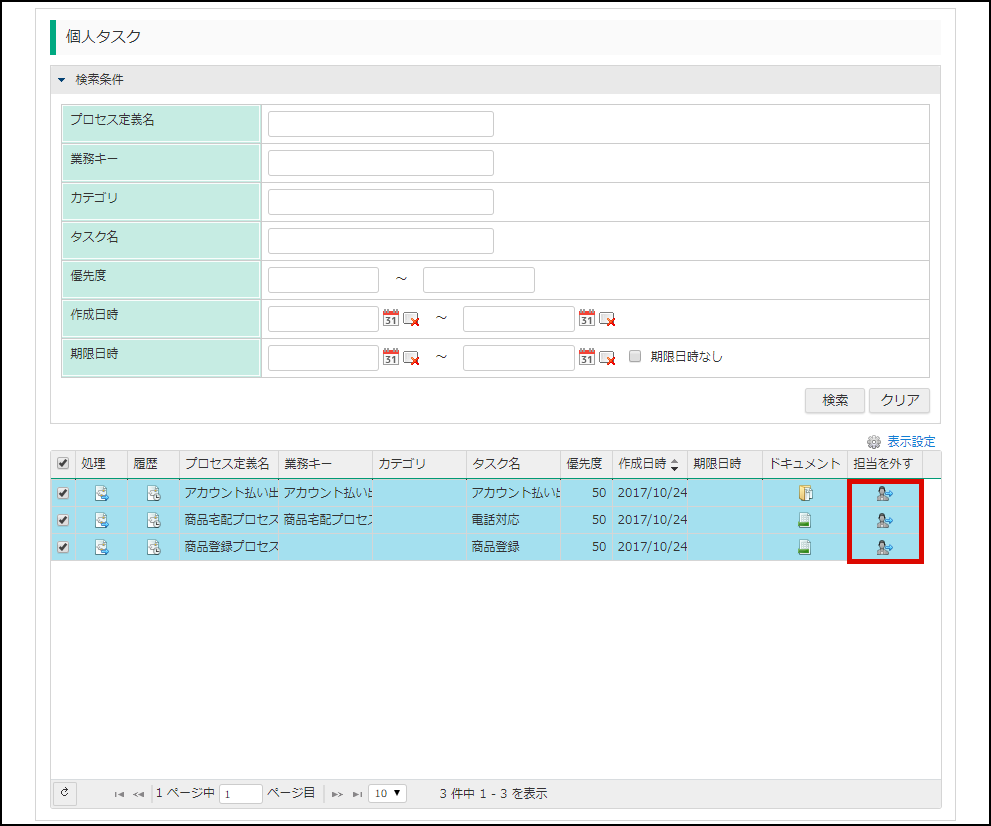Clear the 期限日時 end date field icon
Screen dimensions: 991x826
click(x=607, y=357)
